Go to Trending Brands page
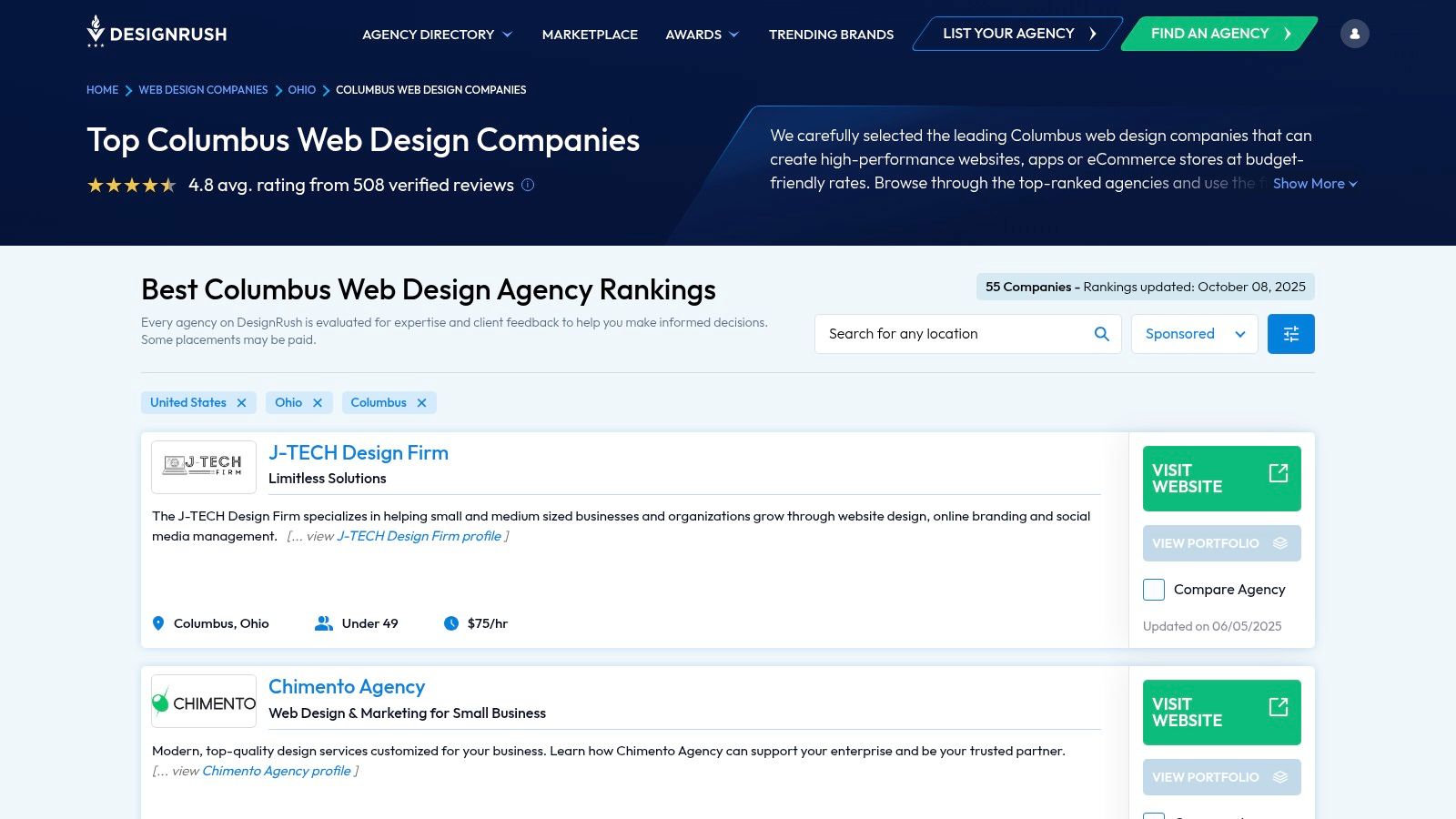The height and width of the screenshot is (819, 1456). pyautogui.click(x=831, y=35)
